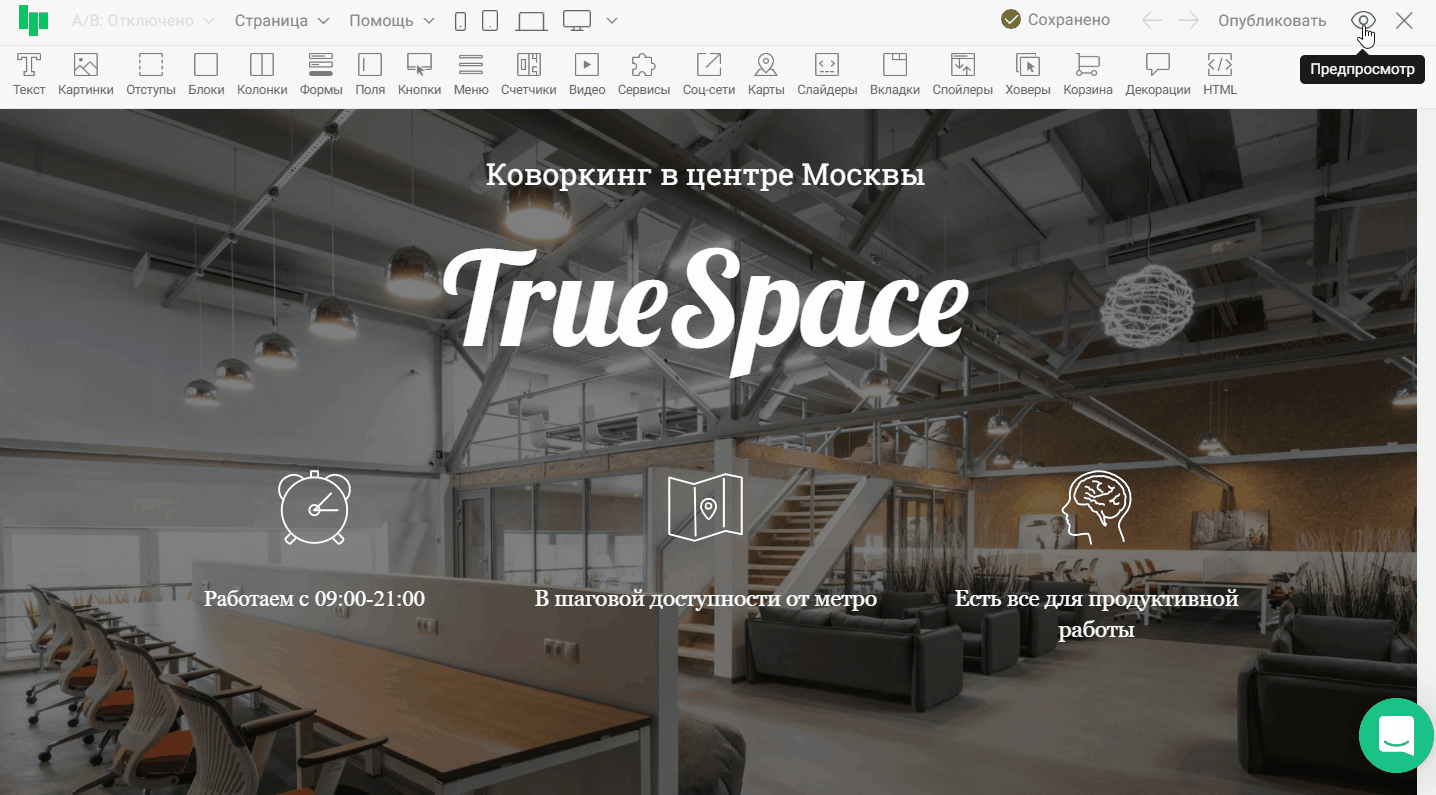This screenshot has height=795, width=1436.
Task: Add a Колонки columns layout
Action: (x=261, y=74)
